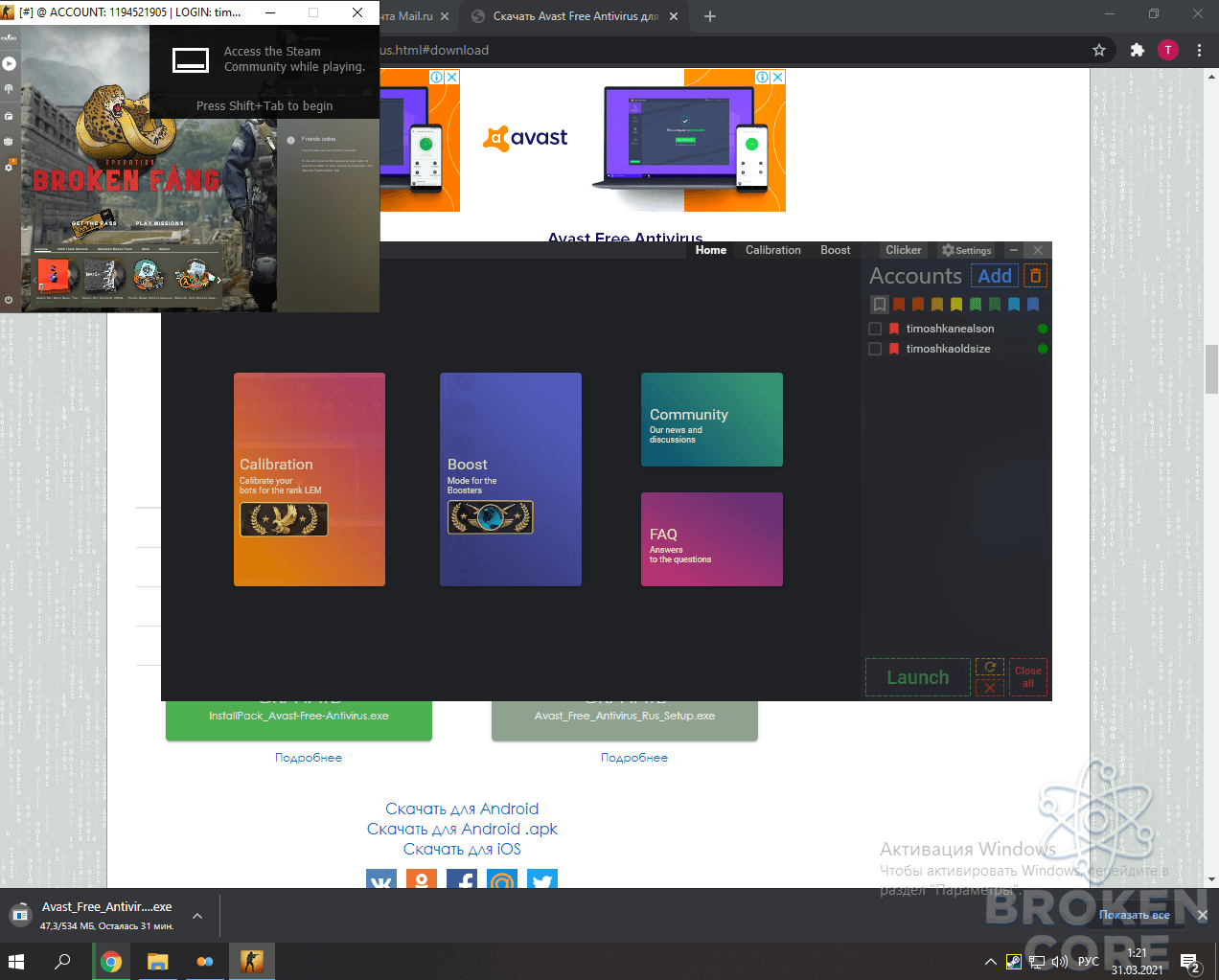Follow the Скачать для Android .apk link
This screenshot has height=980, width=1219.
[x=462, y=829]
